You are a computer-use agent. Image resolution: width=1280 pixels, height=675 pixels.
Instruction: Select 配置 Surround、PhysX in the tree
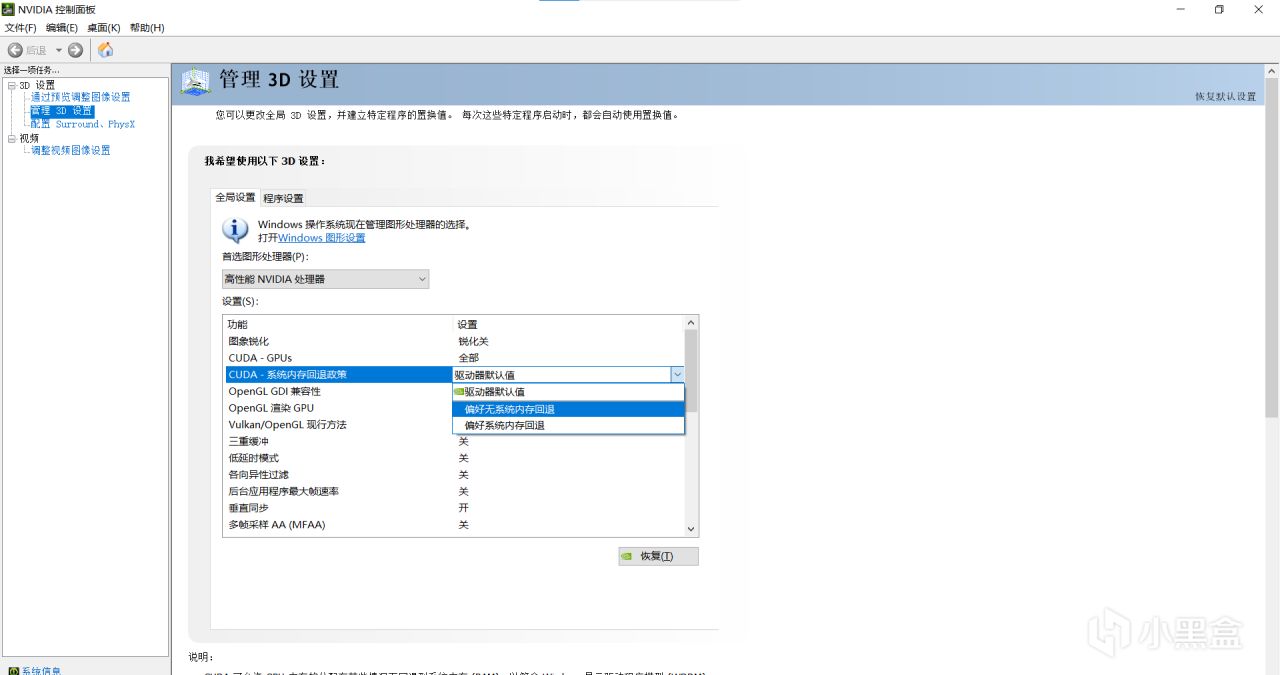click(x=82, y=124)
